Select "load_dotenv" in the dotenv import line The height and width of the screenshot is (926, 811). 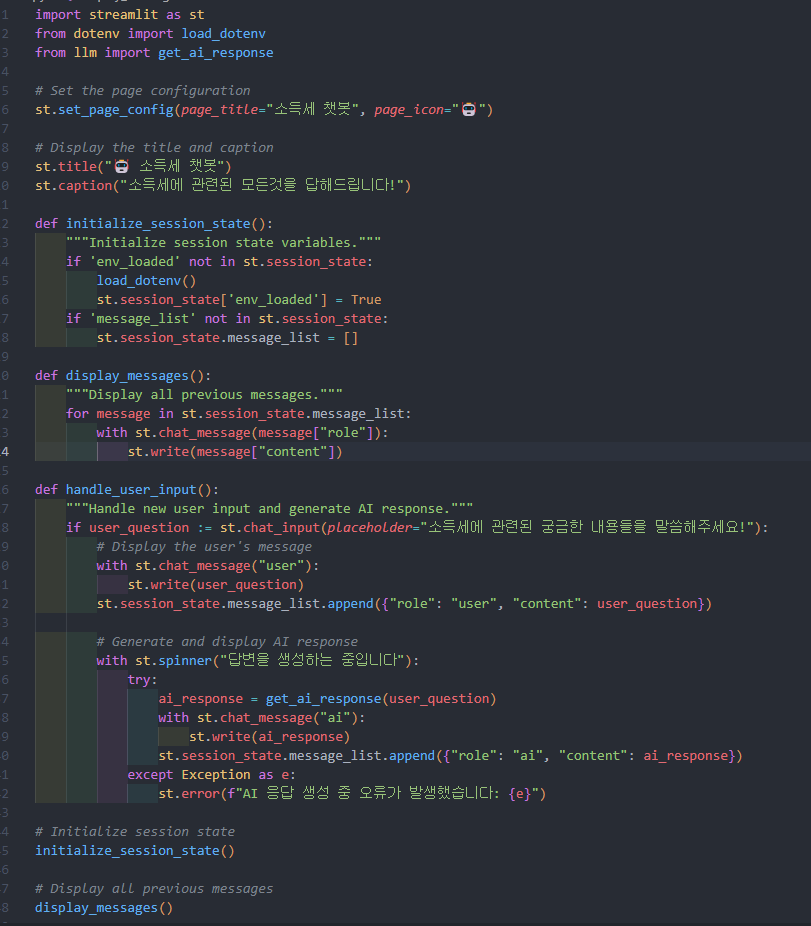pyautogui.click(x=223, y=33)
